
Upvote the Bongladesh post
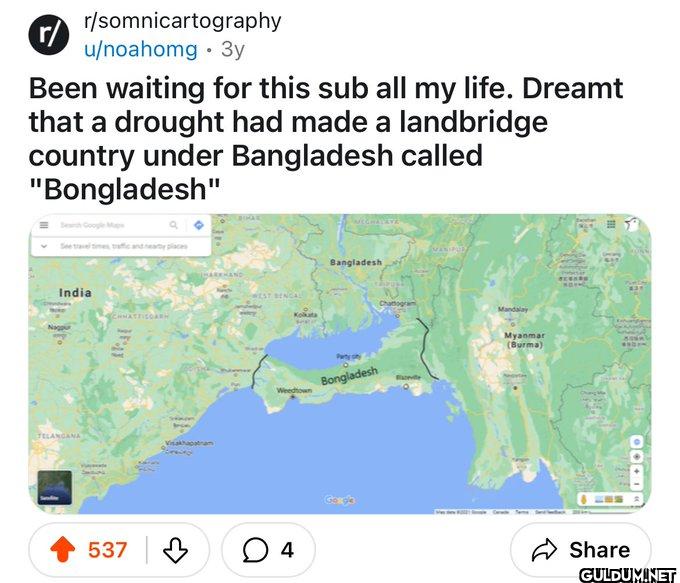click(63, 550)
